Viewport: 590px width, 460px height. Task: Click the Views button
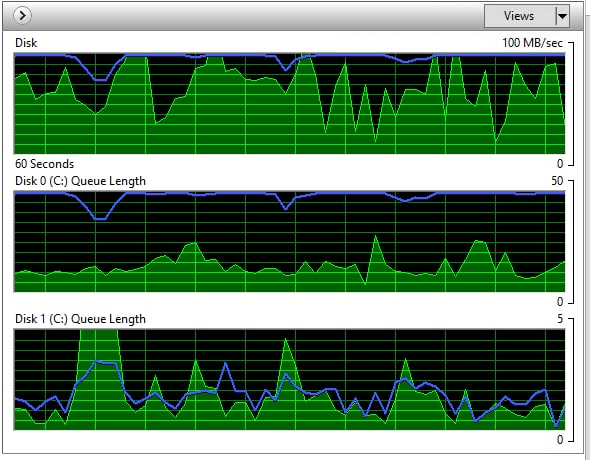tap(519, 16)
